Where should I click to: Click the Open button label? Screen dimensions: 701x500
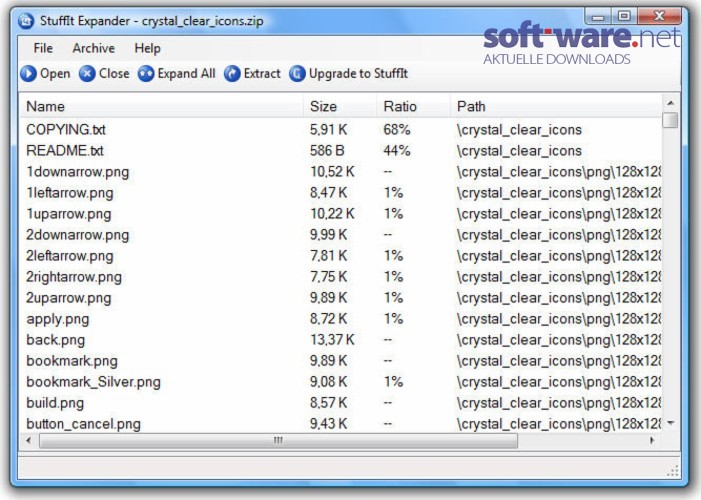coord(55,74)
